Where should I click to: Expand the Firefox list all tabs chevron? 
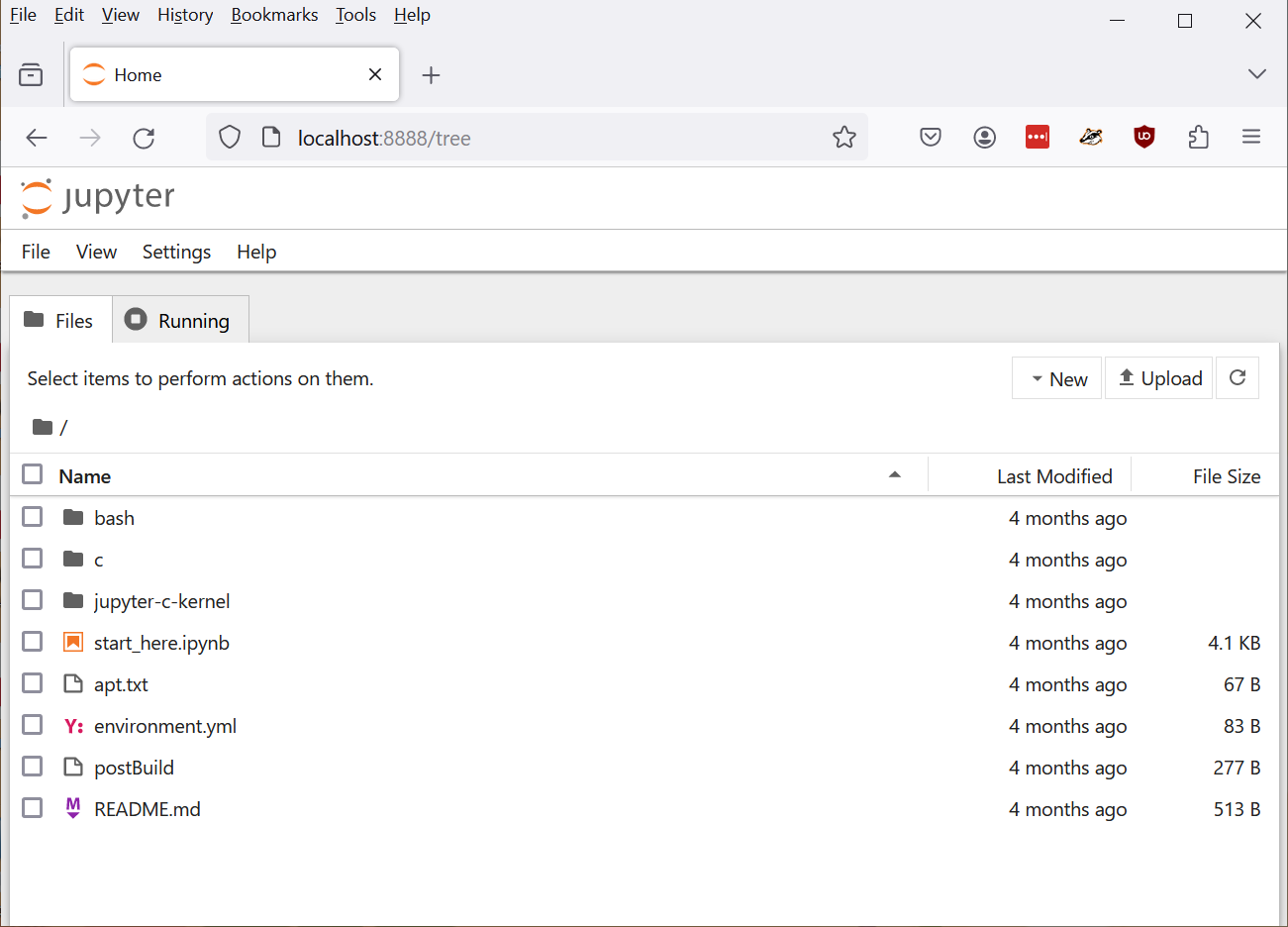point(1256,74)
